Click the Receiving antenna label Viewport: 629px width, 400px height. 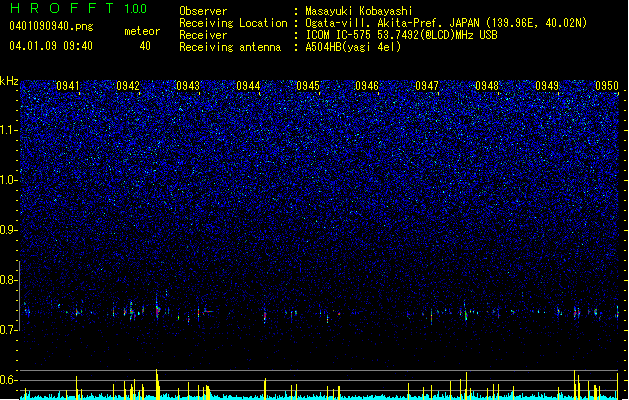[x=230, y=47]
